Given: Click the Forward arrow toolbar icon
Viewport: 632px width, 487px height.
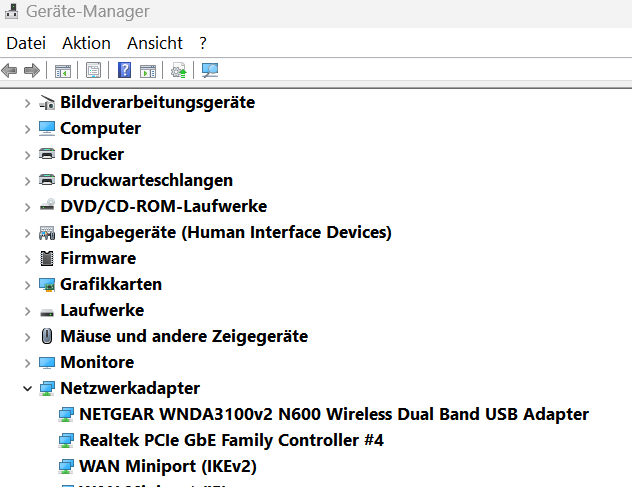Looking at the screenshot, I should pos(31,71).
